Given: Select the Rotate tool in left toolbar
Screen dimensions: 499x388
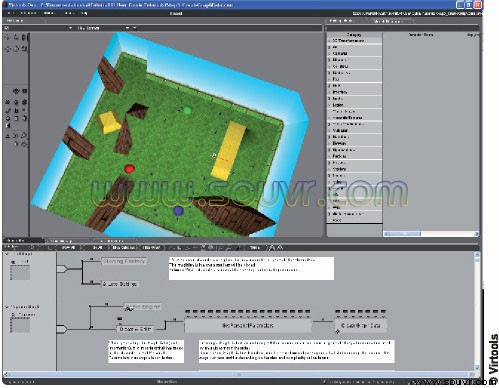Looking at the screenshot, I should click(x=16, y=49).
